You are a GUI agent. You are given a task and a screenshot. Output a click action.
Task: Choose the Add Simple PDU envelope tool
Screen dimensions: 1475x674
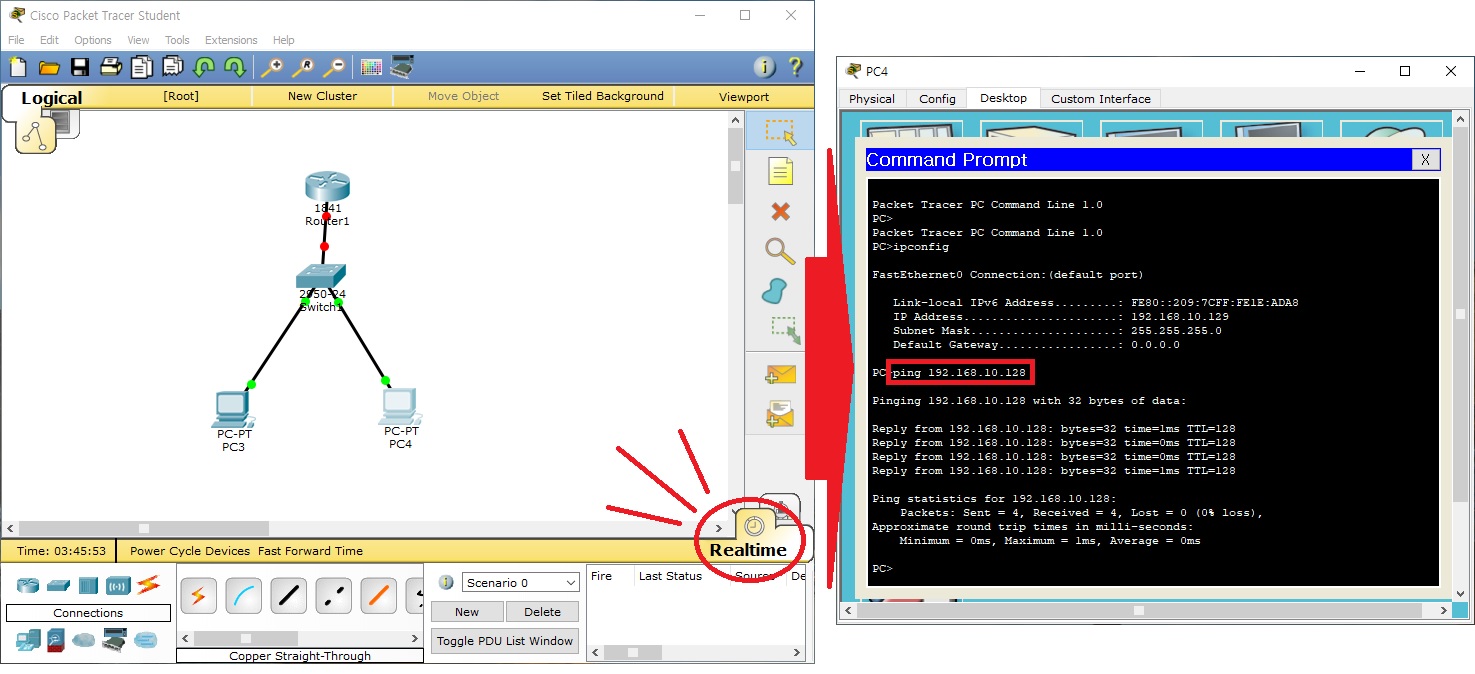[x=780, y=375]
